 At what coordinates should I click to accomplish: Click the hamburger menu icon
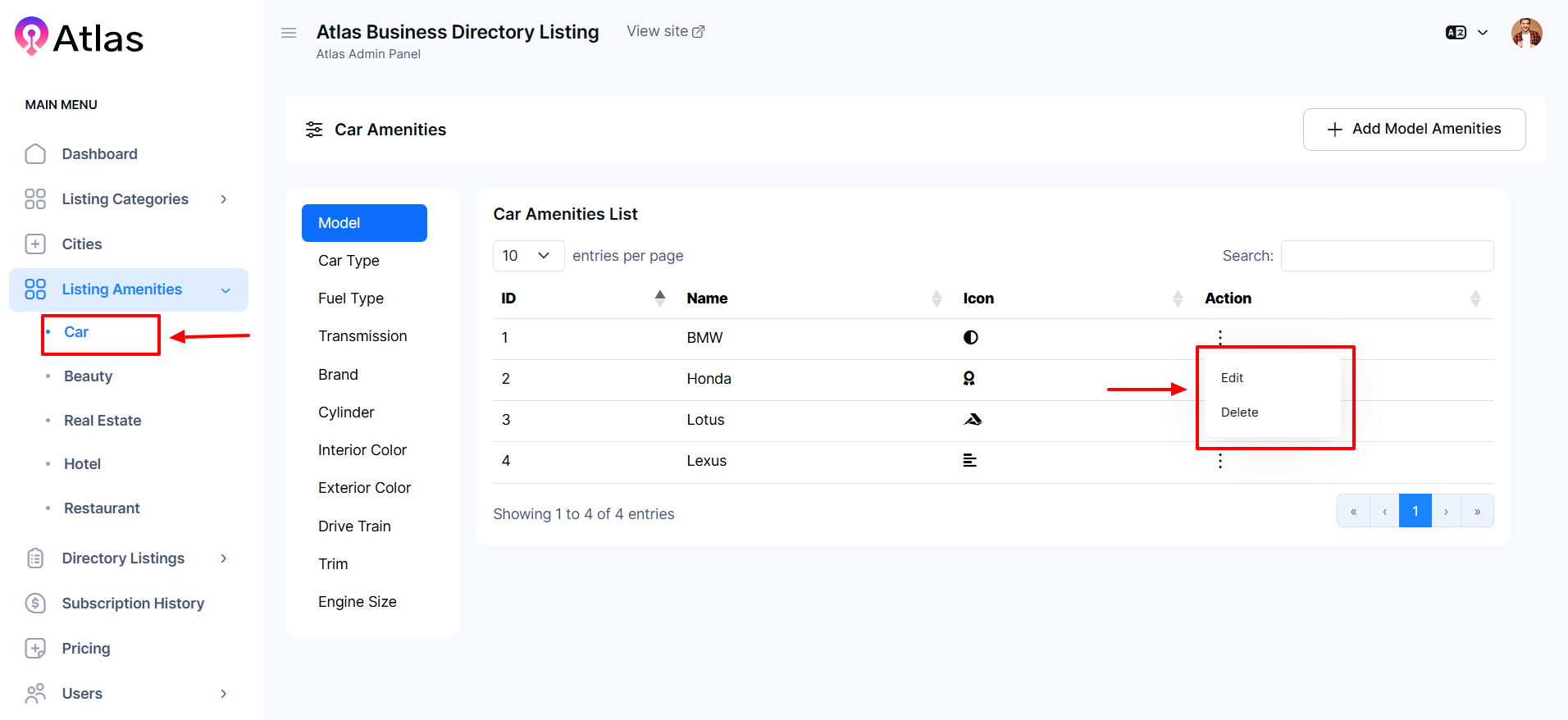(x=289, y=33)
